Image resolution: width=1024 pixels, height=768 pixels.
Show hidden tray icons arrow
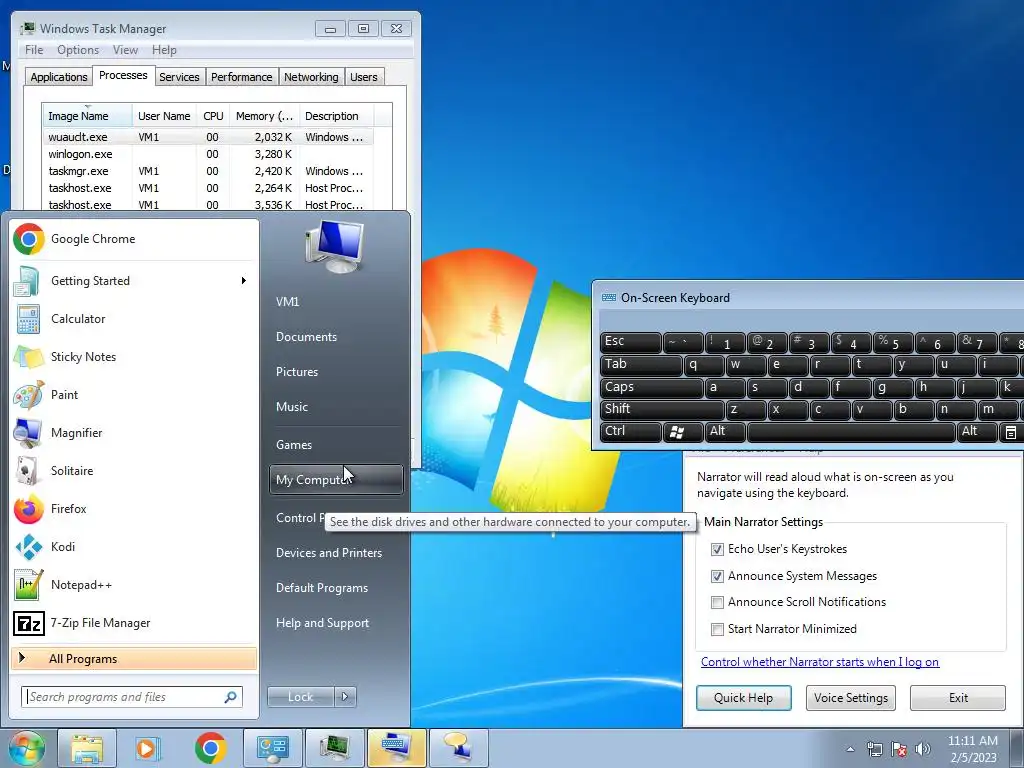(x=850, y=749)
